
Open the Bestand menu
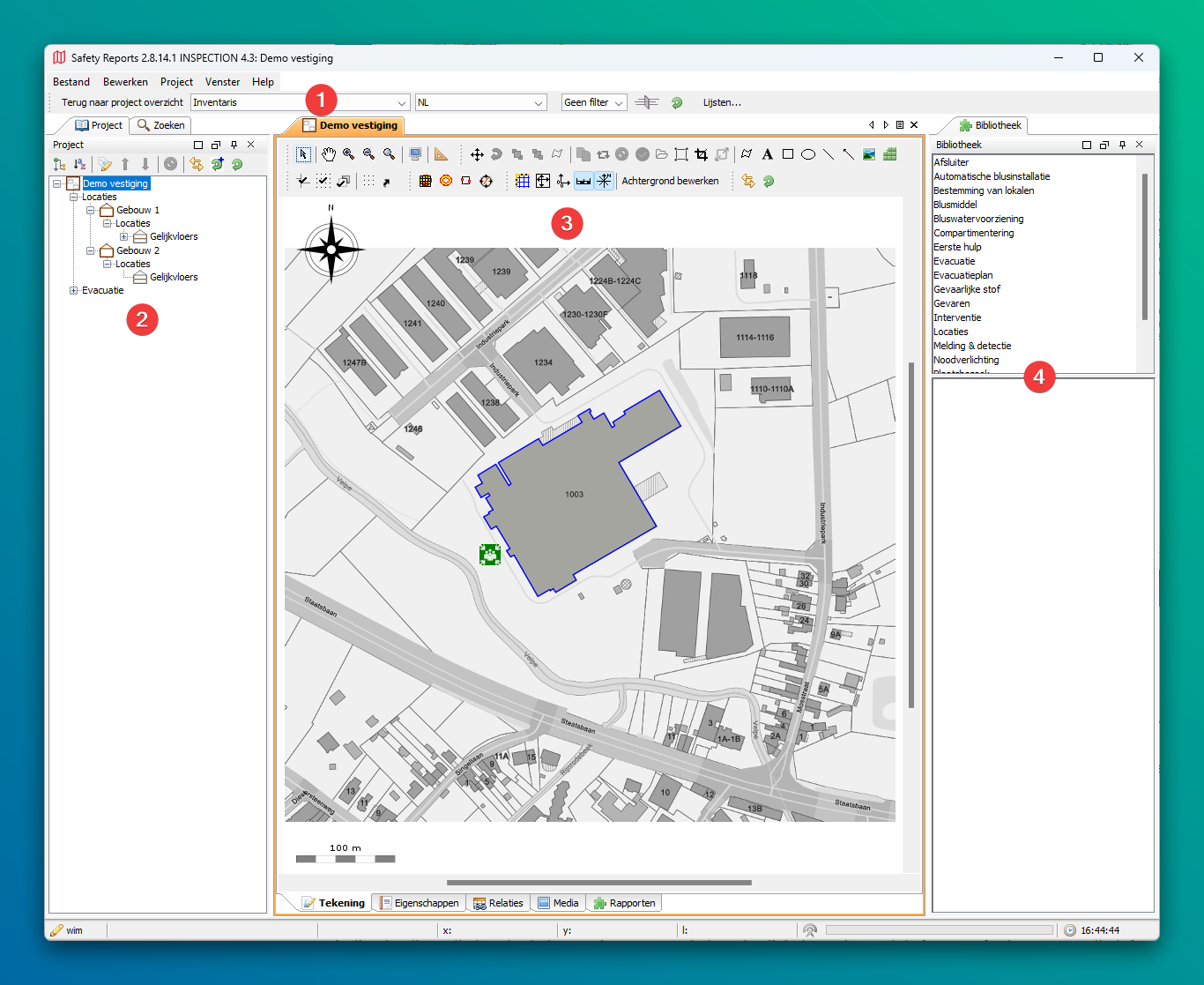coord(71,82)
